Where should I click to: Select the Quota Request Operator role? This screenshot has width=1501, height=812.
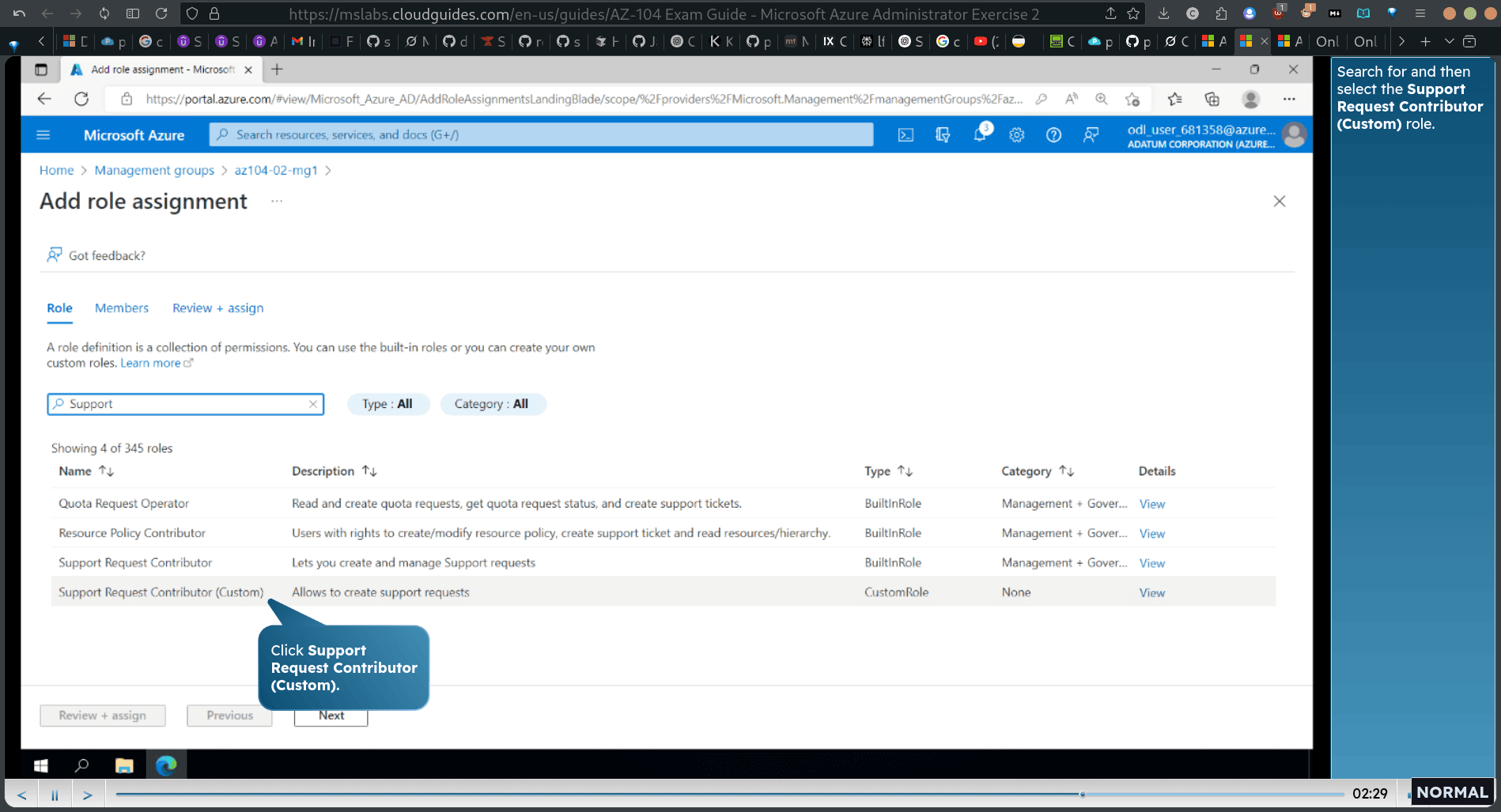coord(124,504)
